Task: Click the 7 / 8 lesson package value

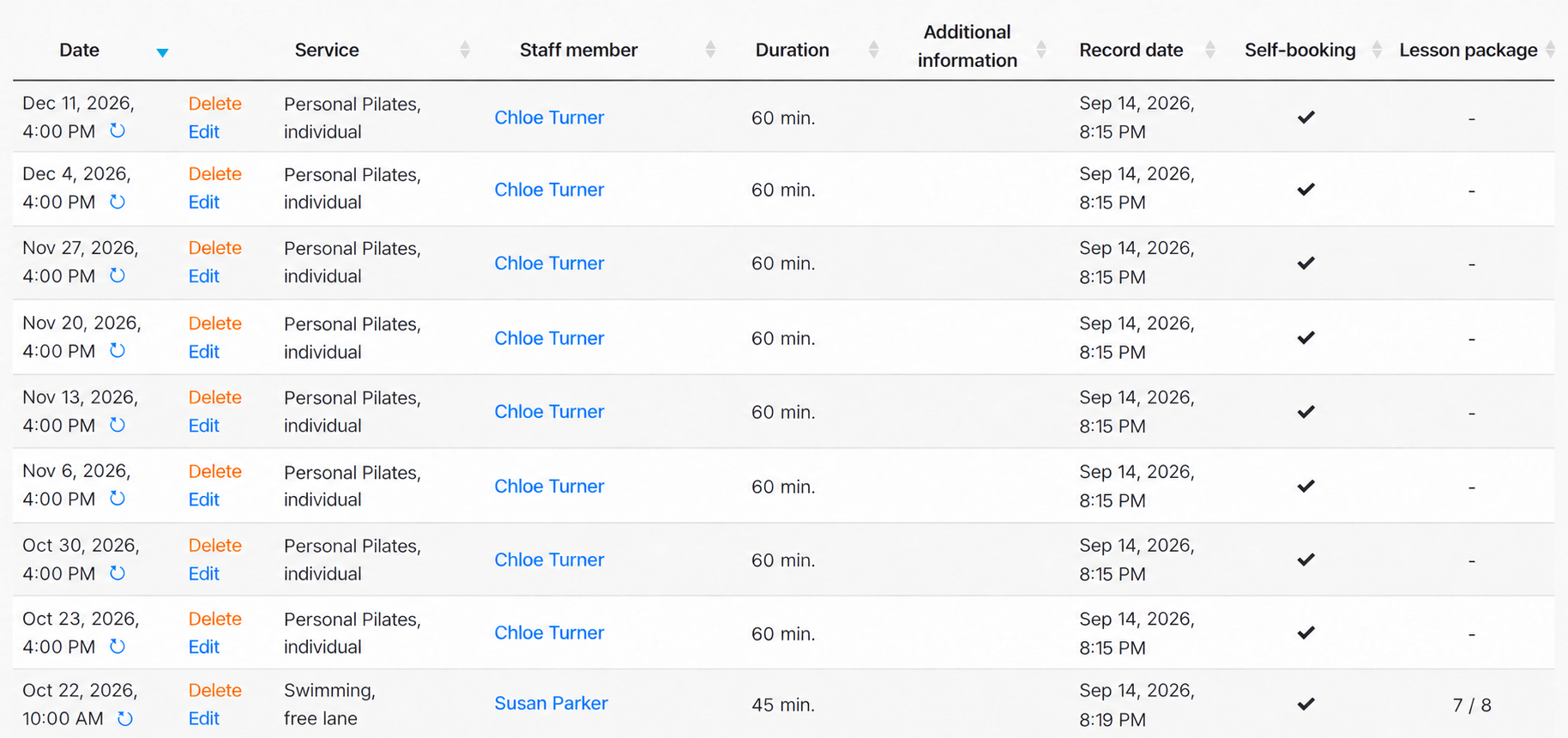Action: [1472, 705]
